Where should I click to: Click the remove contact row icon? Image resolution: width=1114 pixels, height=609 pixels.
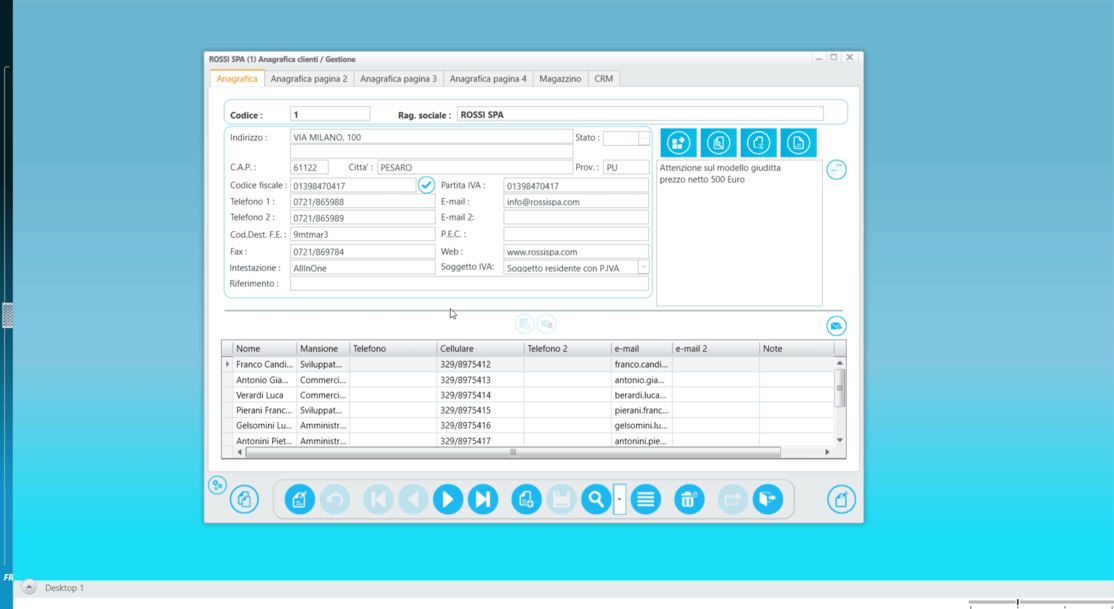coord(546,324)
